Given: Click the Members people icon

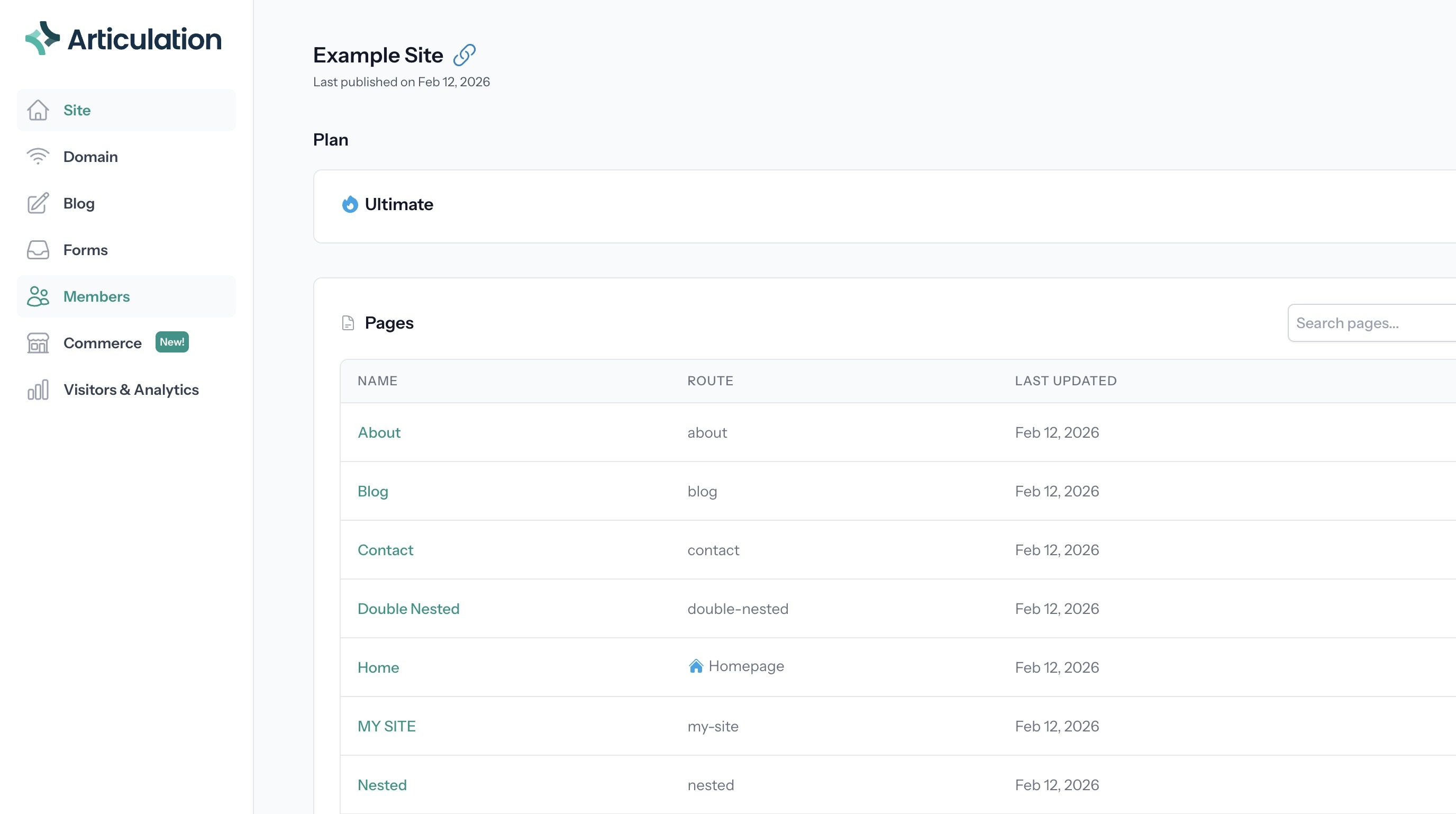Looking at the screenshot, I should [38, 296].
